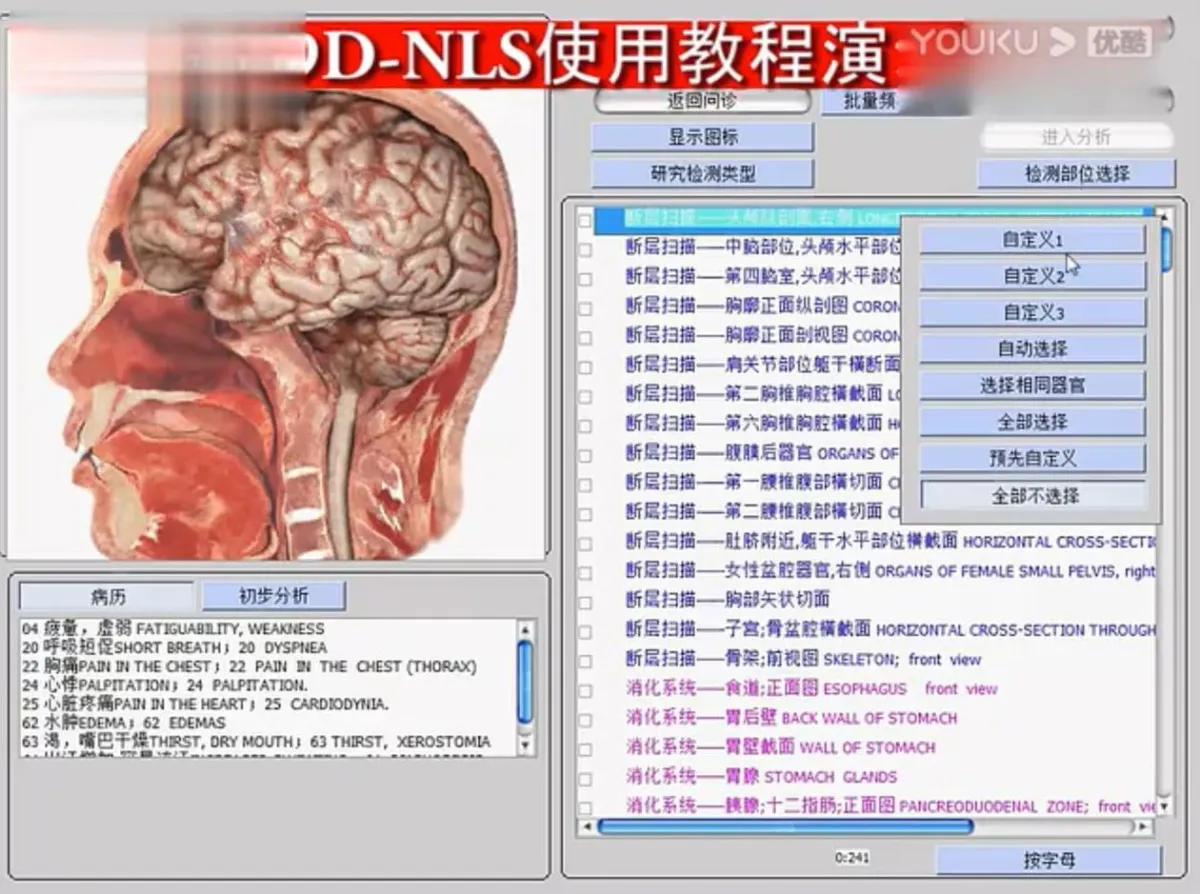This screenshot has height=894, width=1200.
Task: Click the 显示图标 button
Action: (702, 137)
